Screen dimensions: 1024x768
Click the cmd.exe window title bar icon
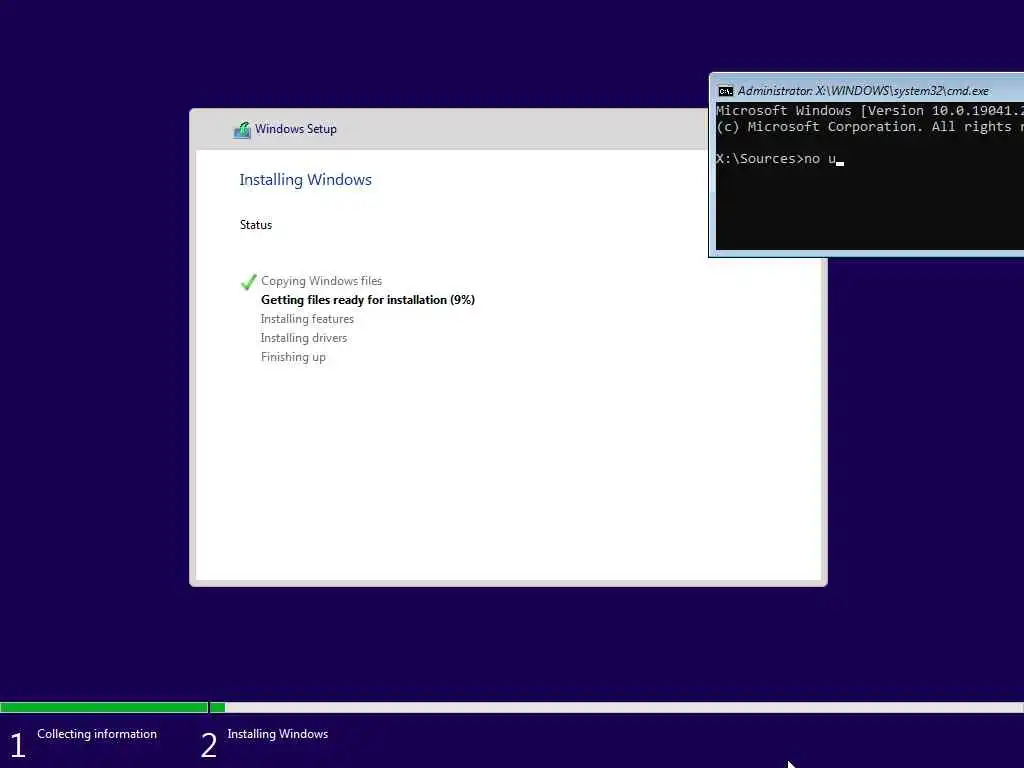coord(726,91)
